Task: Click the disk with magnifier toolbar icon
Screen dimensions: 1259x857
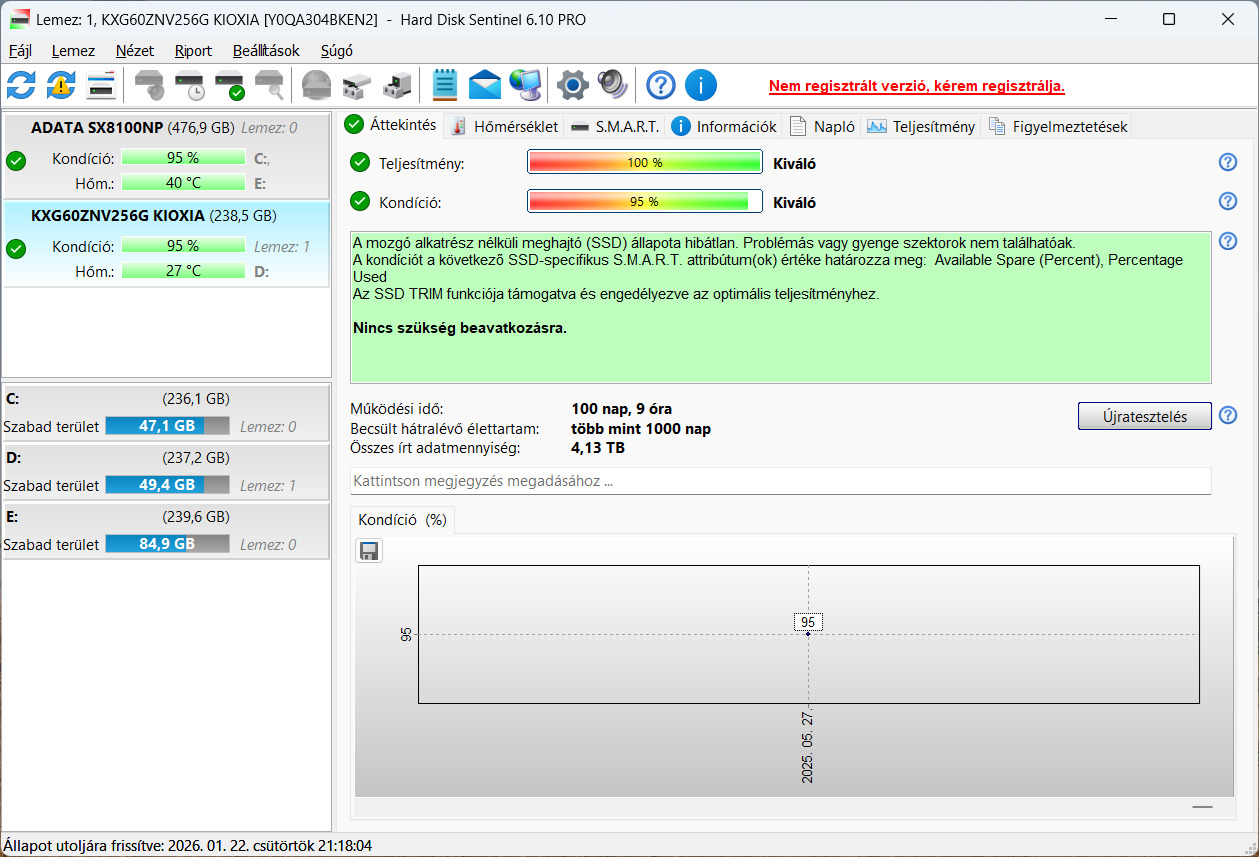Action: [269, 85]
